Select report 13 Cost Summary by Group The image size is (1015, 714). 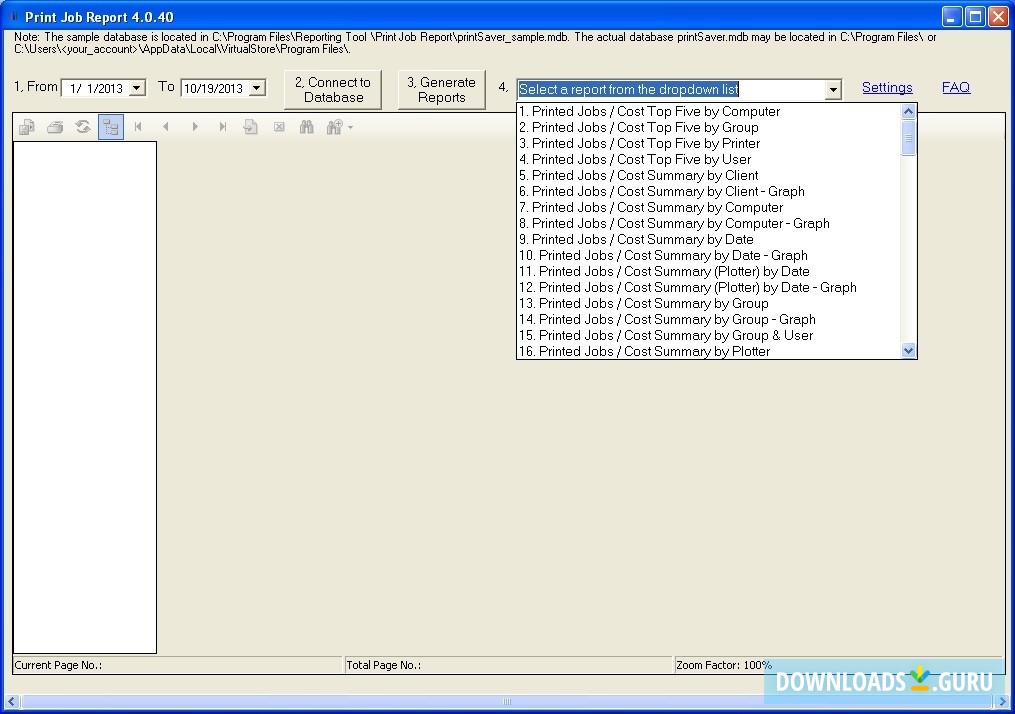(x=708, y=303)
